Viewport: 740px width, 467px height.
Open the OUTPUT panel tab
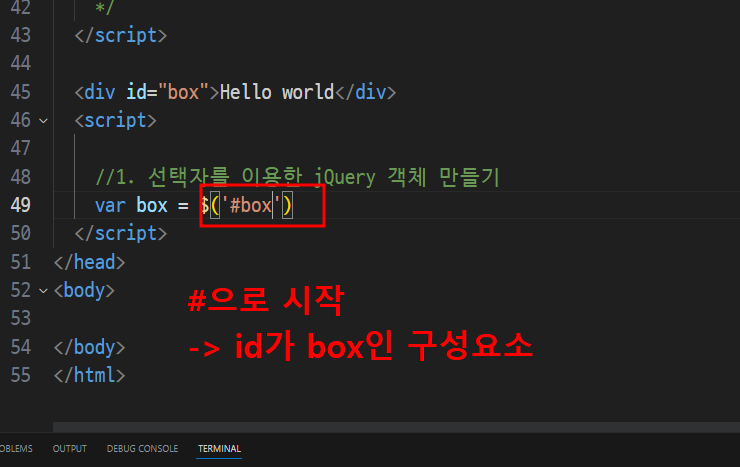(70, 449)
